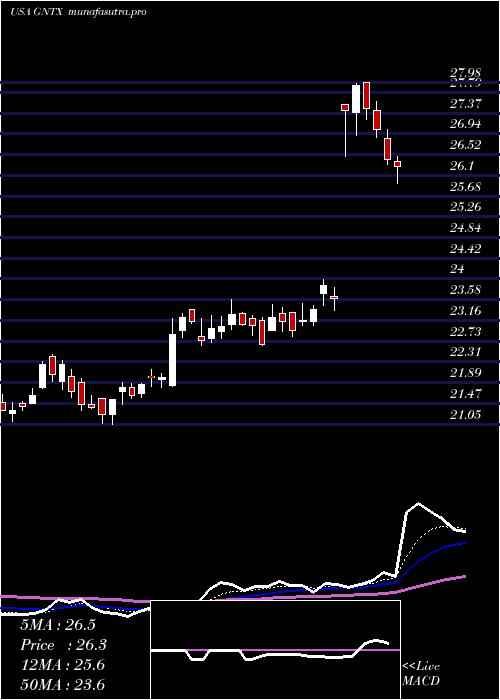Click the 22.31 price axis label
The width and height of the screenshot is (500, 700).
[465, 352]
